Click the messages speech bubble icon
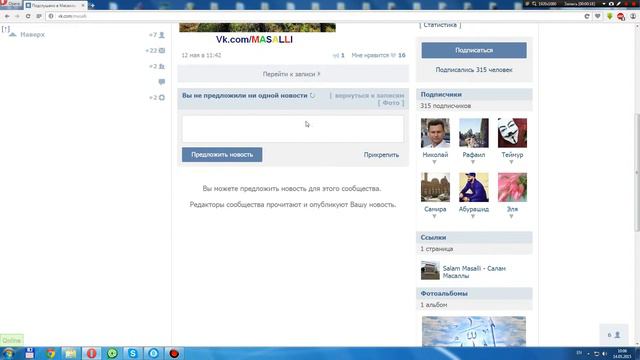Viewport: 640px width, 360px height. (x=162, y=82)
